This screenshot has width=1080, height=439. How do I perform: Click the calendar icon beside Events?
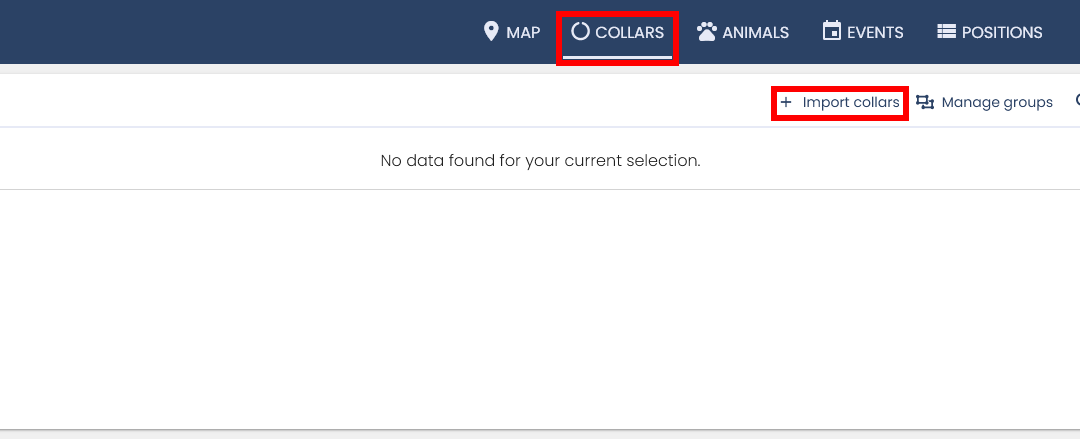831,32
